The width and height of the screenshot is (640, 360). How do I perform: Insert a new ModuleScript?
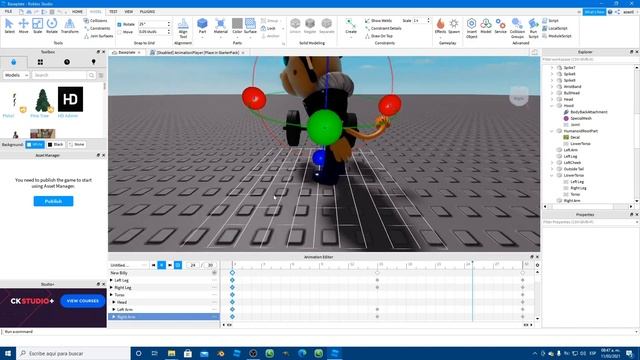(557, 36)
